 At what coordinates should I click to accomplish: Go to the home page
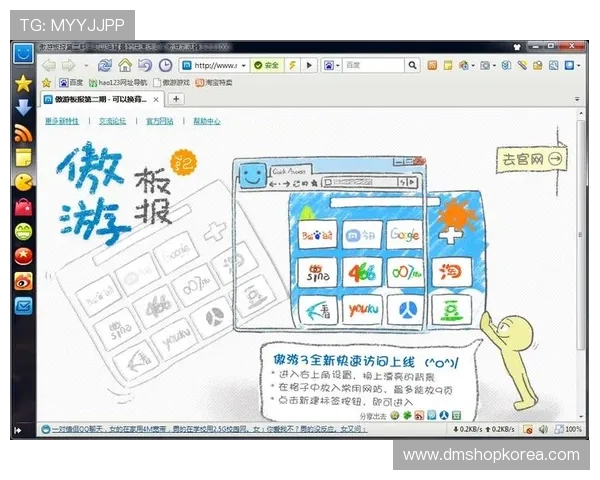125,65
